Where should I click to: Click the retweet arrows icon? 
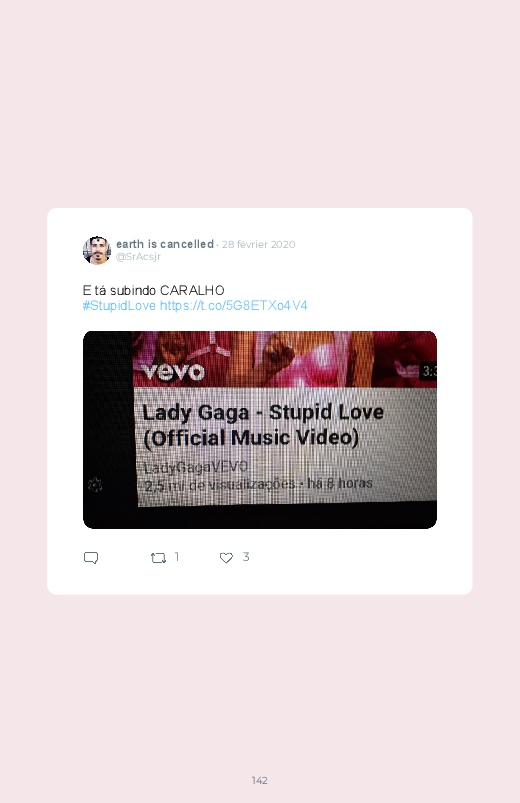(158, 558)
